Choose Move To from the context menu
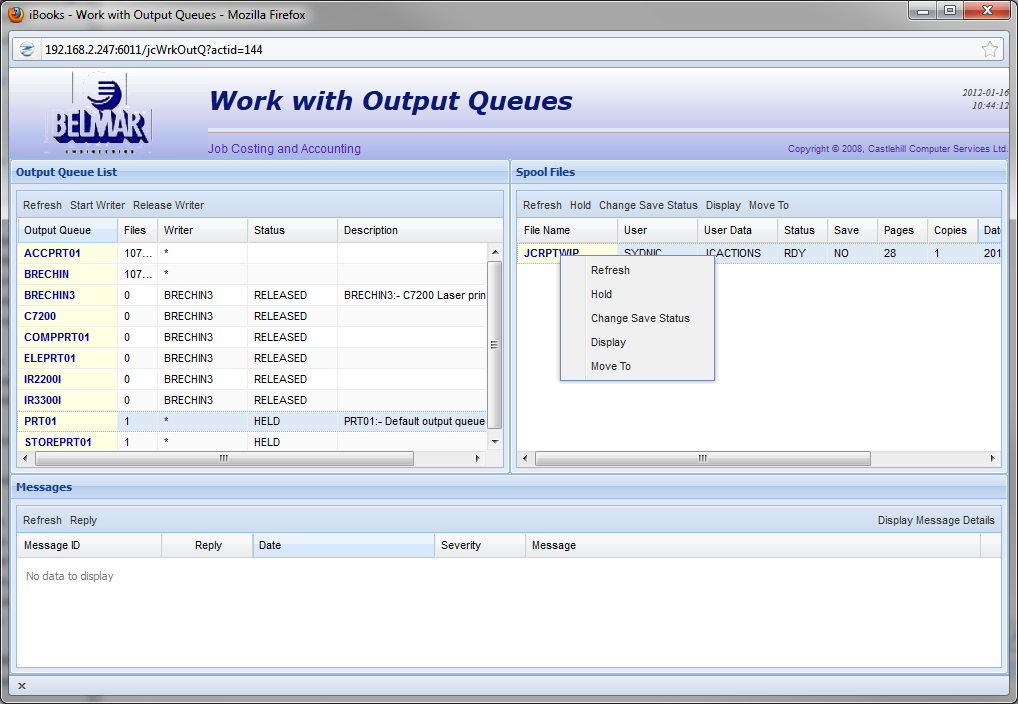 (x=638, y=366)
